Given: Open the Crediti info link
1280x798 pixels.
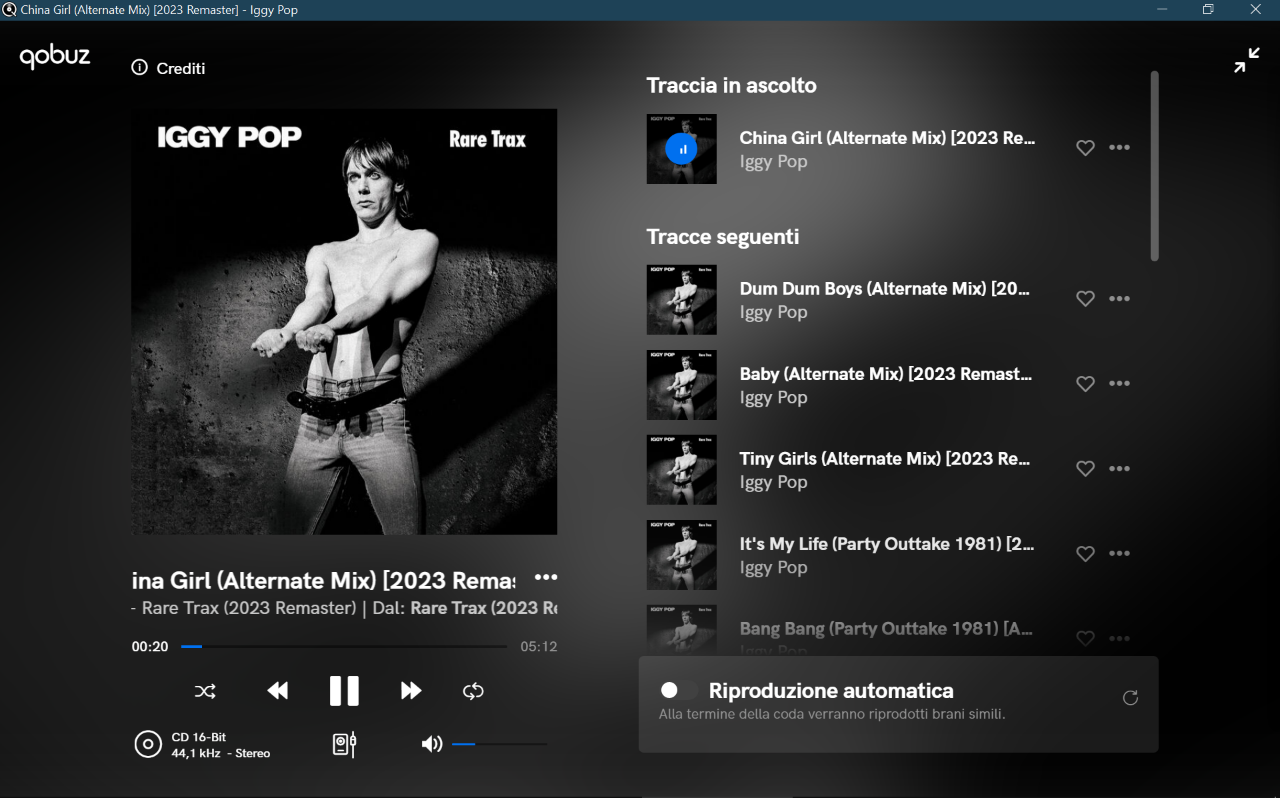Looking at the screenshot, I should (x=168, y=68).
